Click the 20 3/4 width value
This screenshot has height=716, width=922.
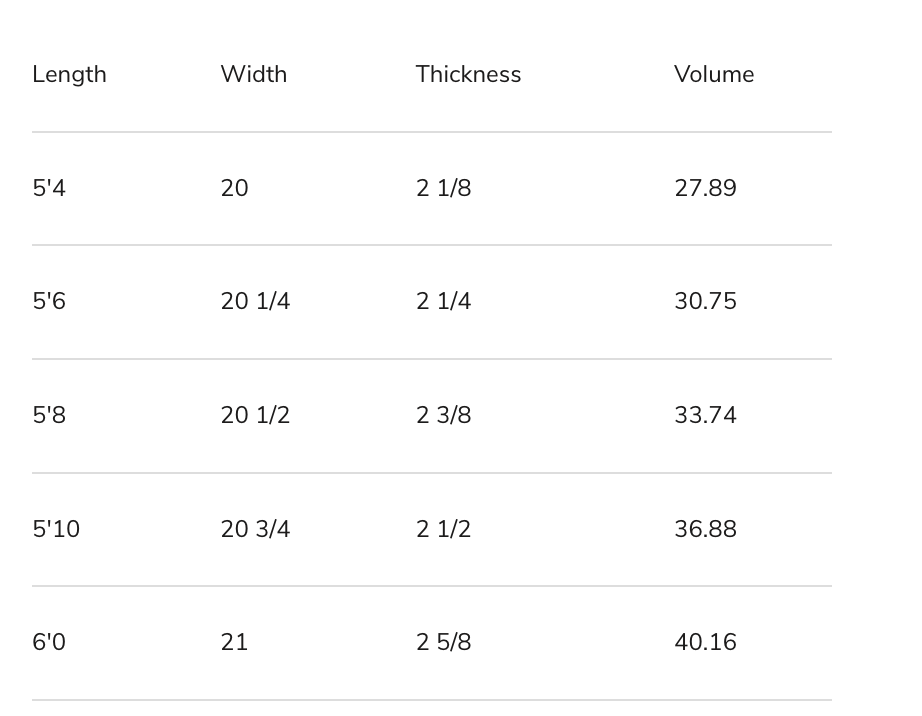click(255, 529)
